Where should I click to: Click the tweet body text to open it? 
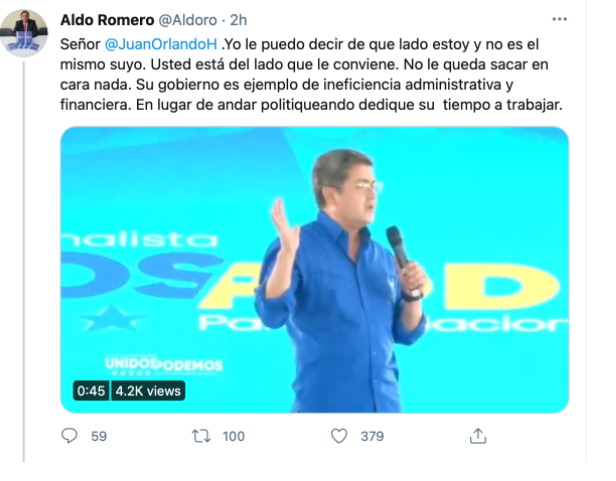click(311, 75)
